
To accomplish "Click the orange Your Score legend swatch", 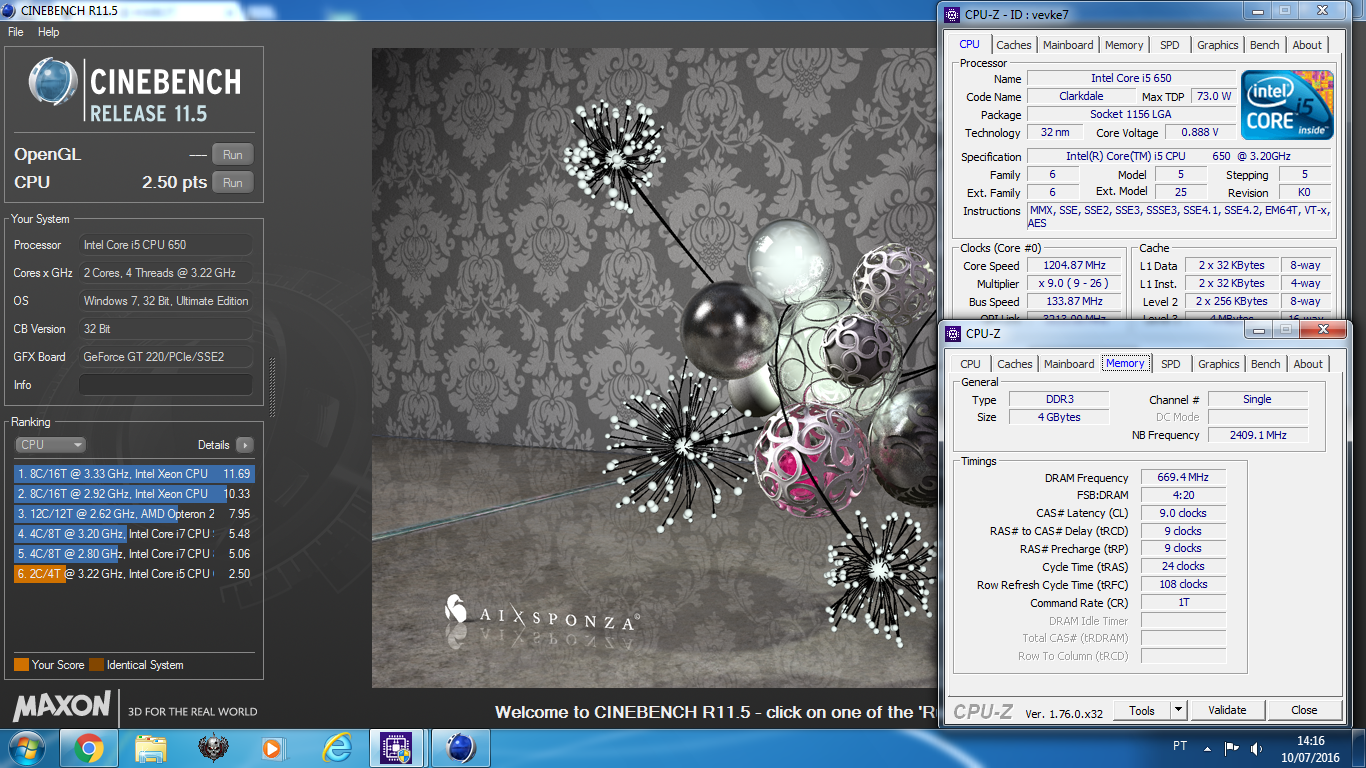I will click(21, 665).
